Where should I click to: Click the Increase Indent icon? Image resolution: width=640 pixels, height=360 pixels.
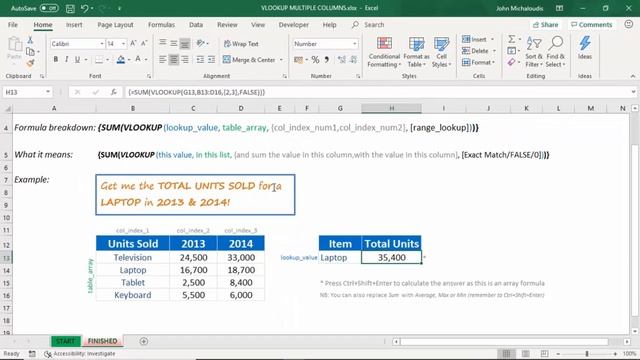[x=211, y=60]
